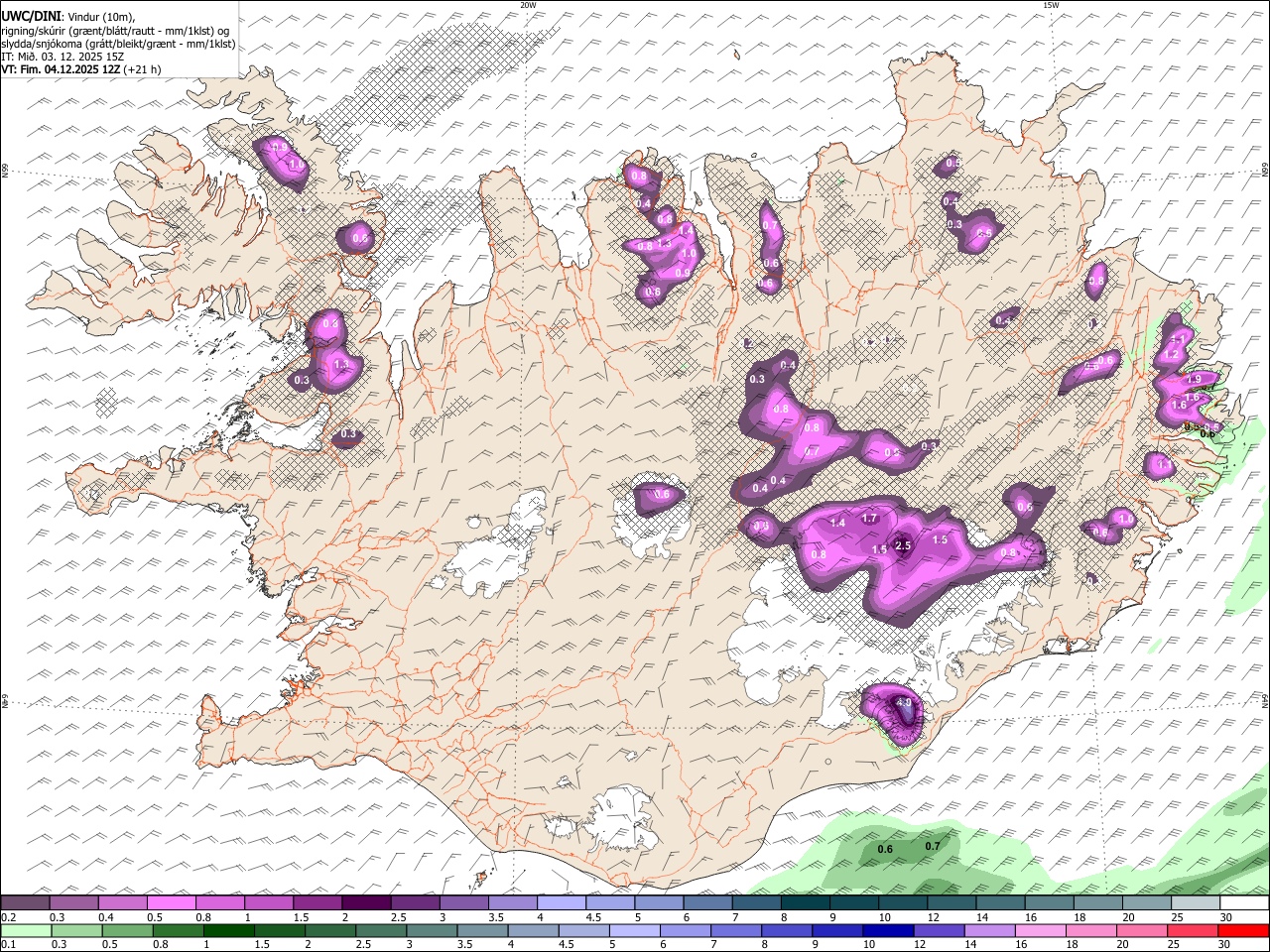Click the UWC/DINI title text

pyautogui.click(x=30, y=17)
